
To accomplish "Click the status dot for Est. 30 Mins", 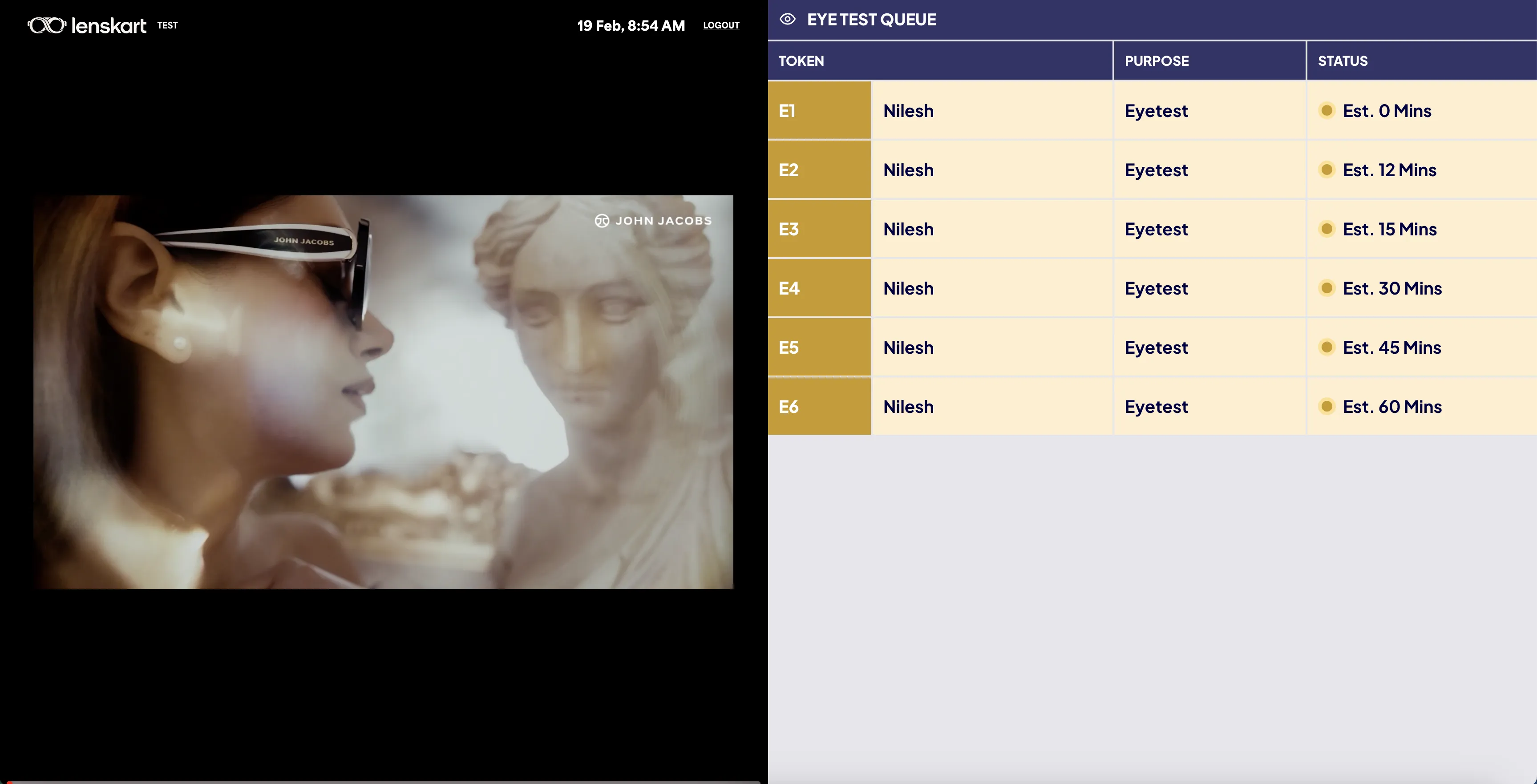I will coord(1327,288).
